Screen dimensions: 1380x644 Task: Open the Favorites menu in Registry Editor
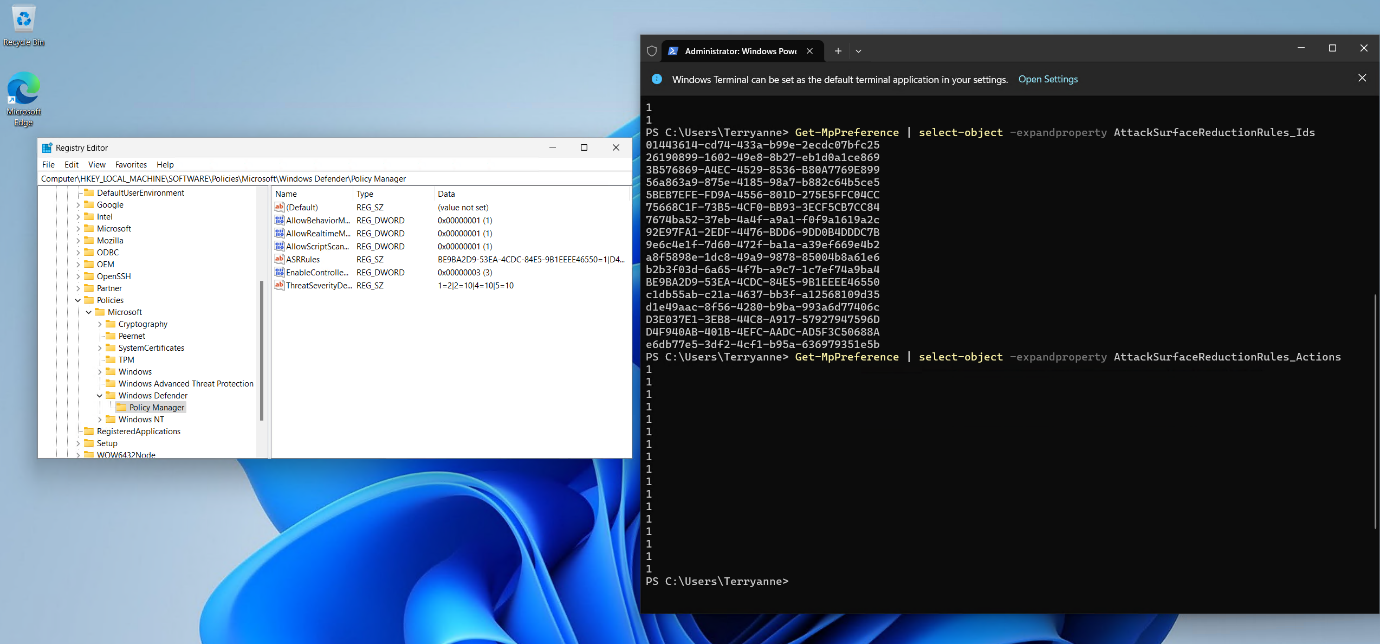[x=130, y=164]
